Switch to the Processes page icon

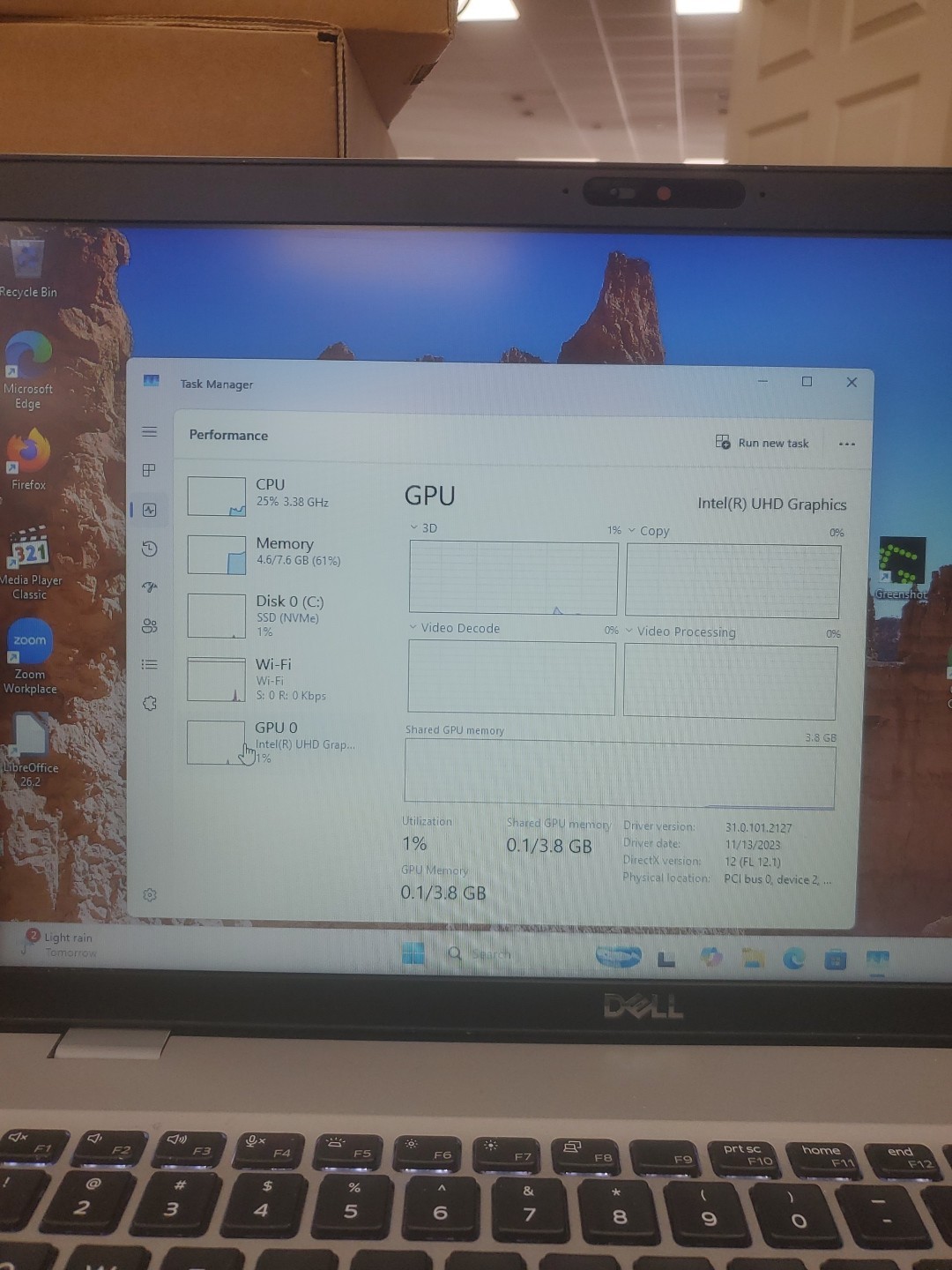(149, 470)
